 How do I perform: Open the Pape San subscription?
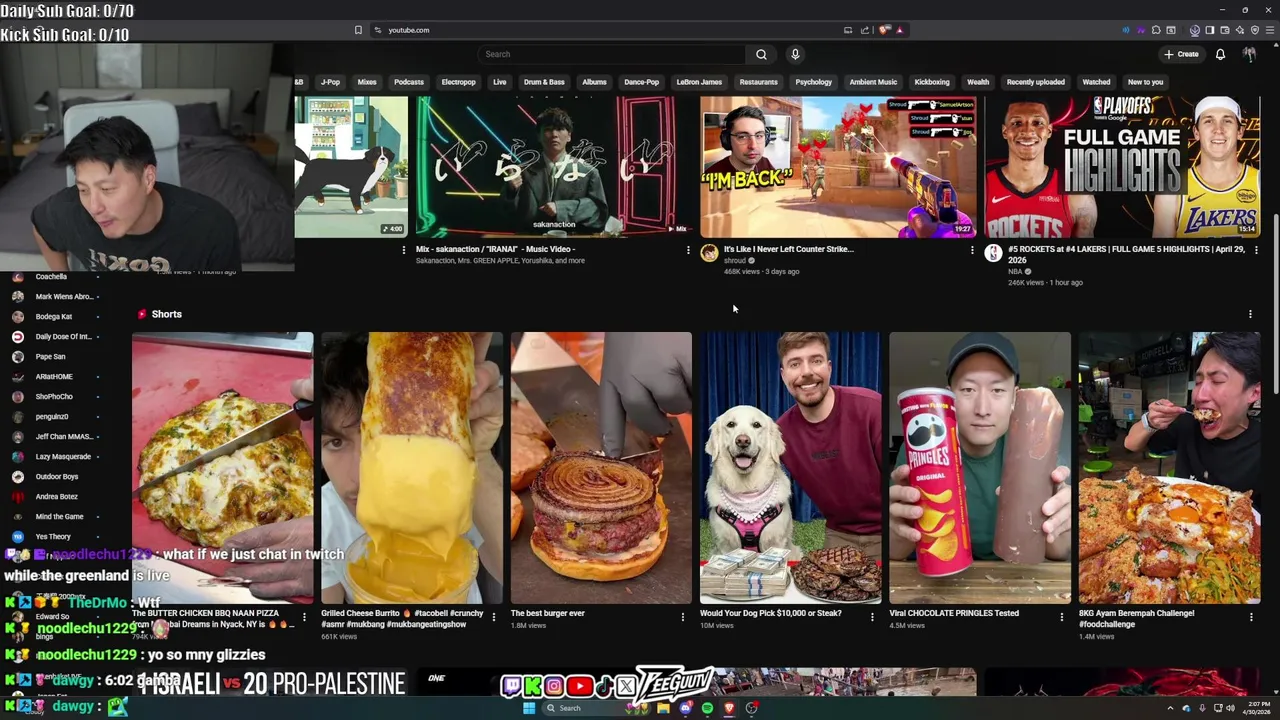point(52,356)
